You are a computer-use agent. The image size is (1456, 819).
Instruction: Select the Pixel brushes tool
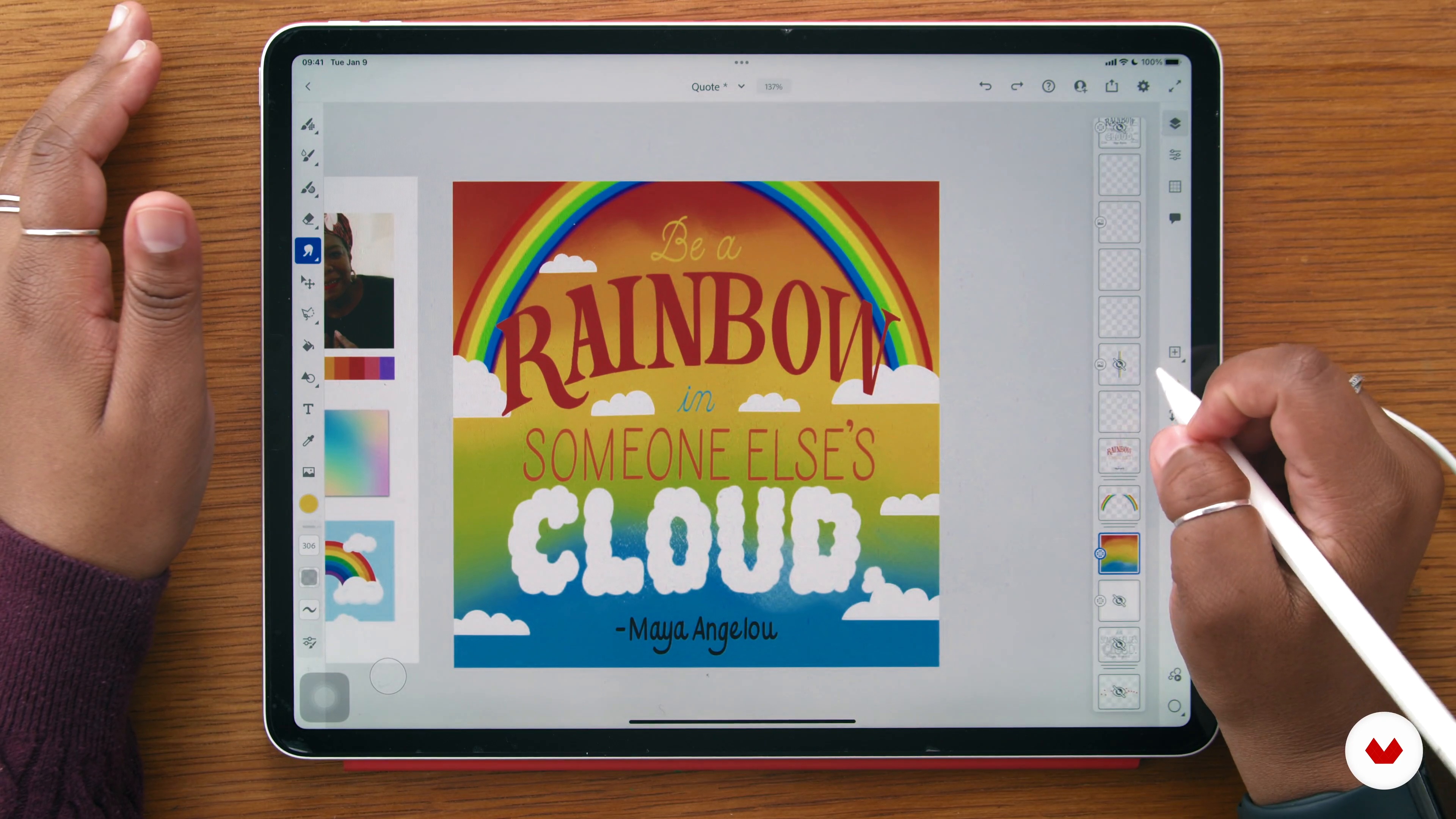[x=308, y=124]
